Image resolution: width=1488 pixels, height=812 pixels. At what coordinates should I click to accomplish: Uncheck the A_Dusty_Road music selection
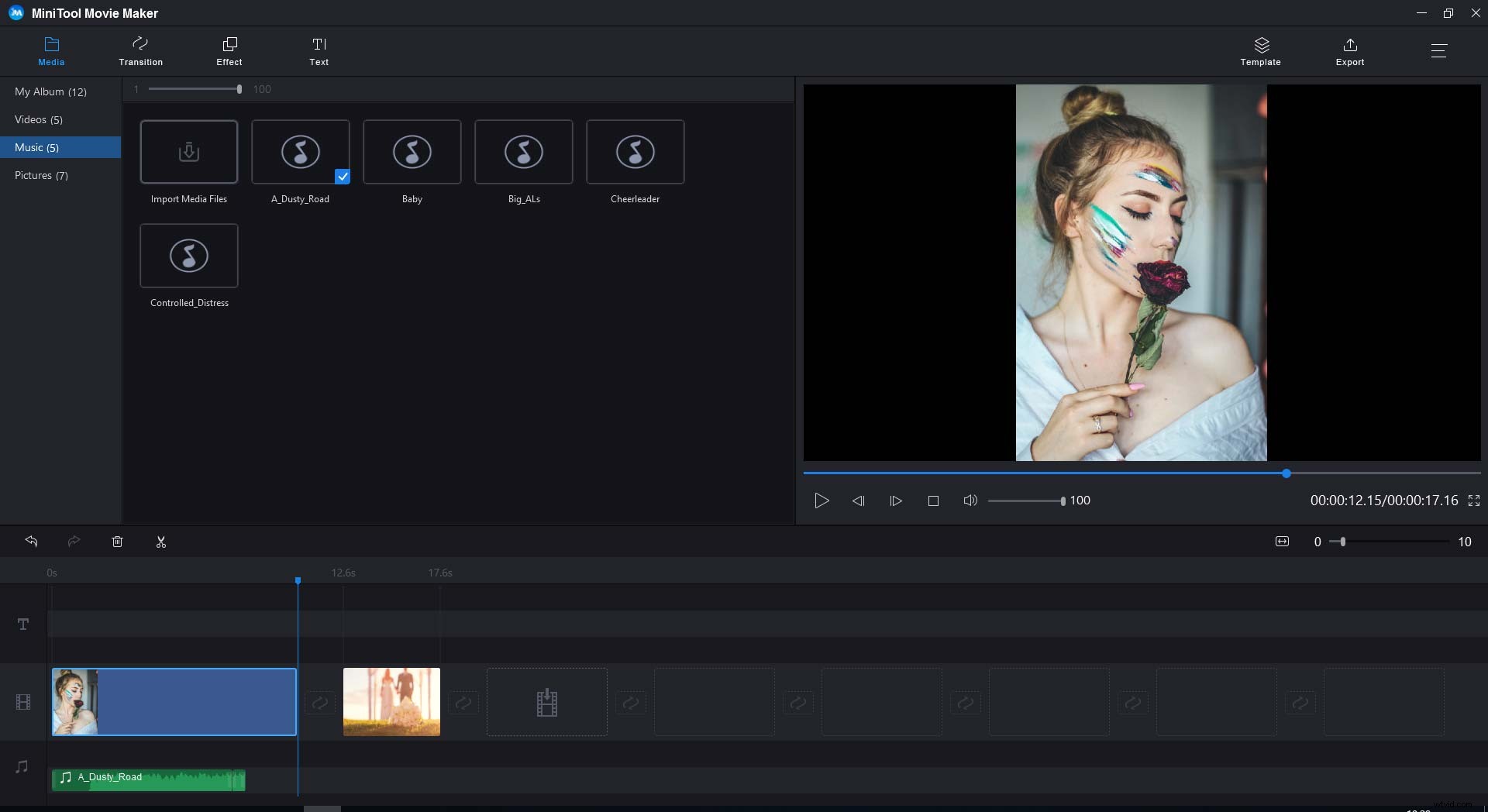pos(343,177)
